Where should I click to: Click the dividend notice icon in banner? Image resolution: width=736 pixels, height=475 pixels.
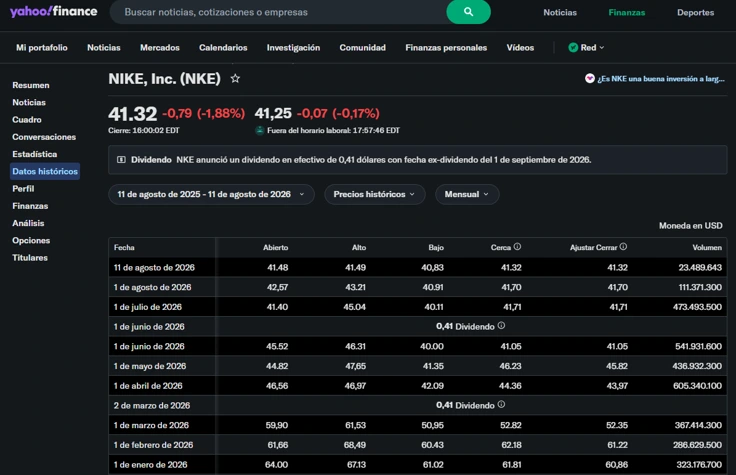click(121, 160)
